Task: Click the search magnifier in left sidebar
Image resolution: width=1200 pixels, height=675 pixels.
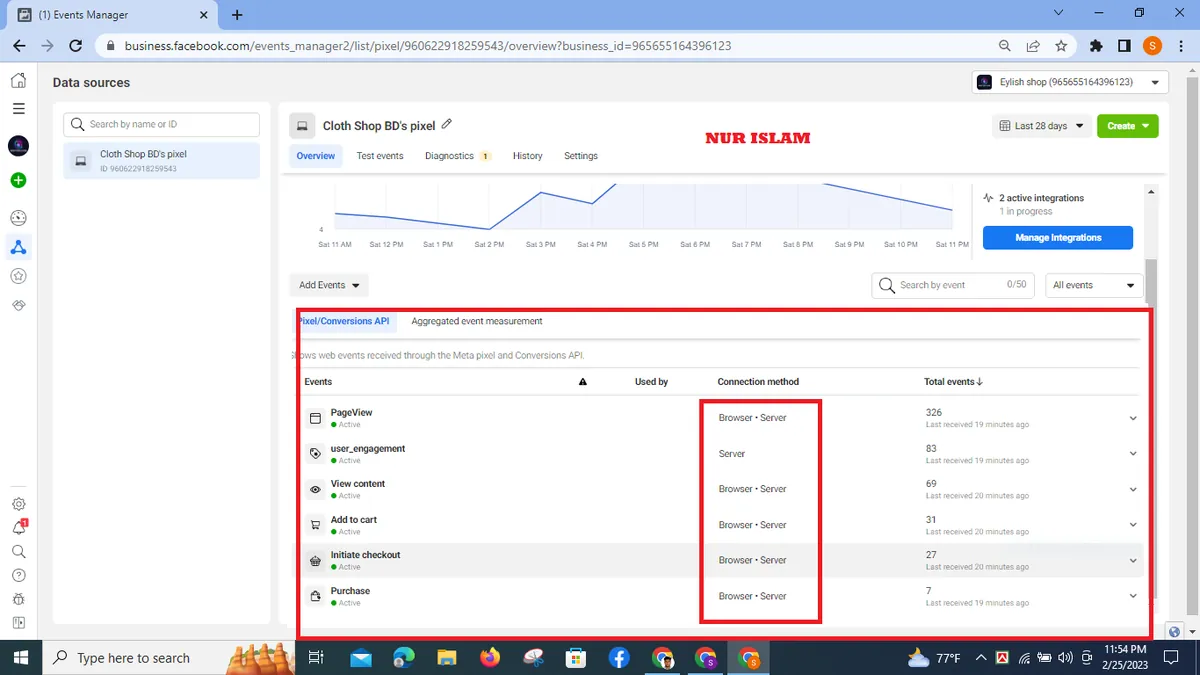Action: [18, 551]
